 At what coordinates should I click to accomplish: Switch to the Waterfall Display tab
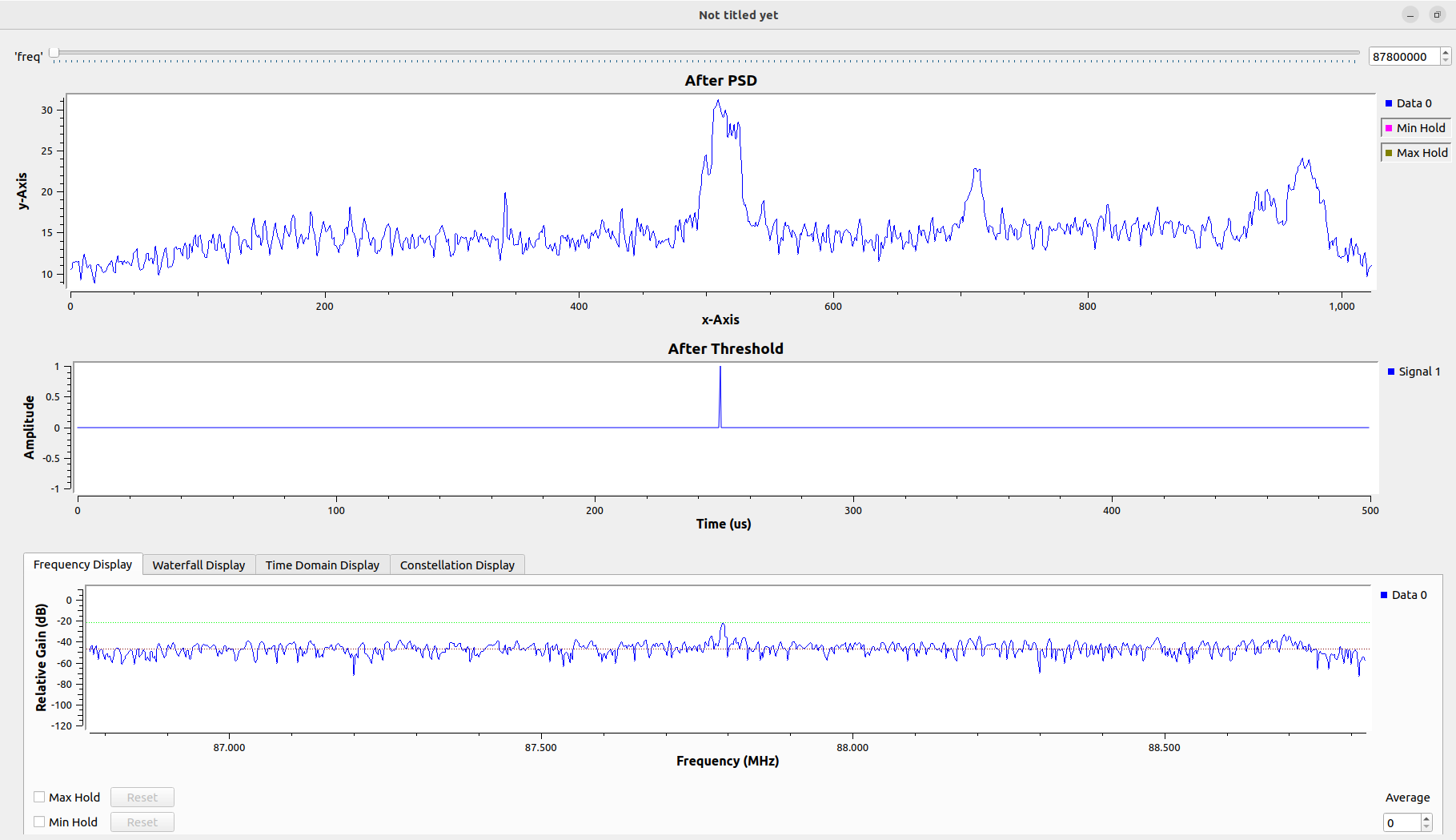click(x=199, y=565)
